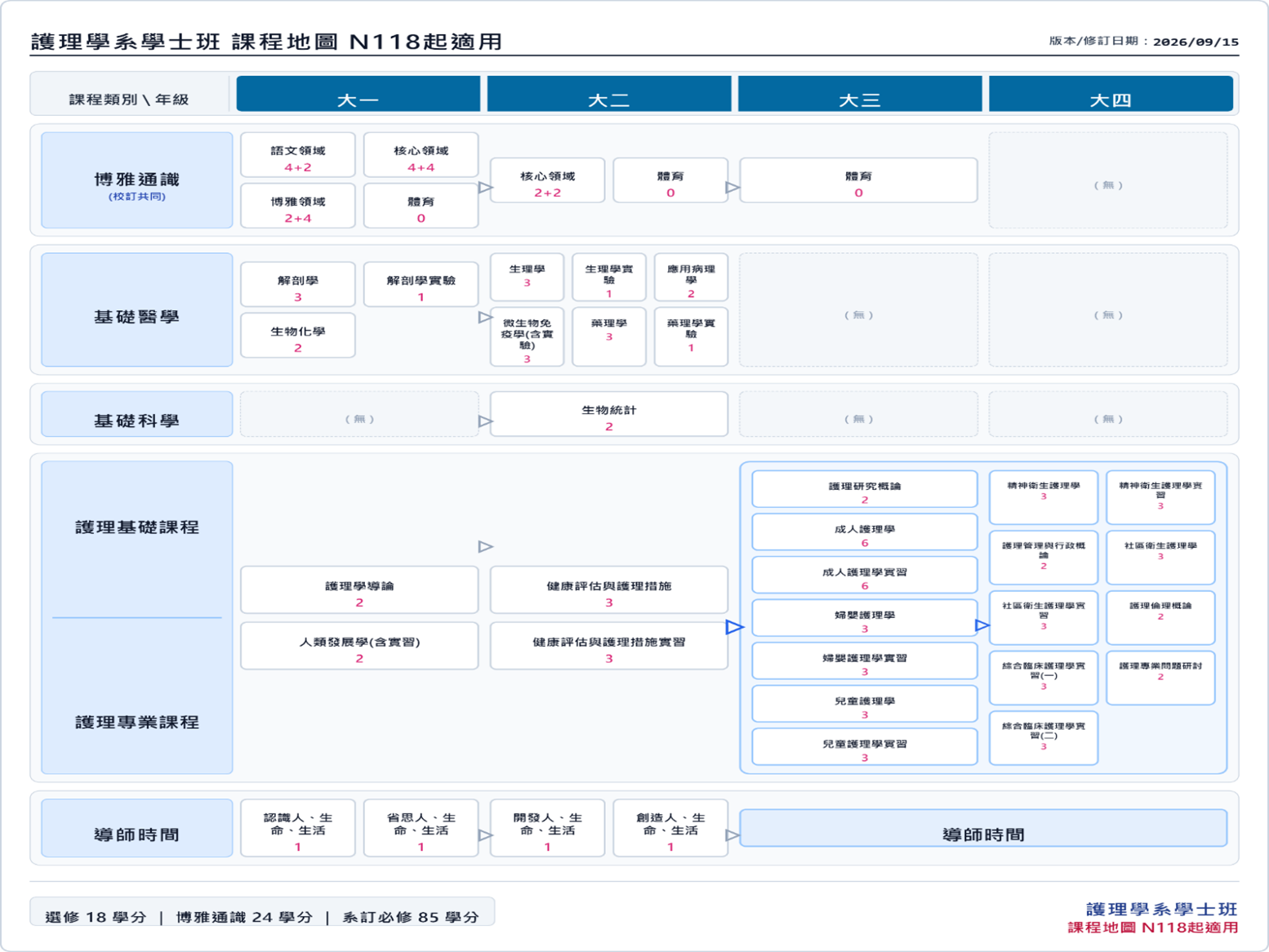Click the 護理專業課程 category label
Screen dimensions: 1269x952
pyautogui.click(x=136, y=722)
